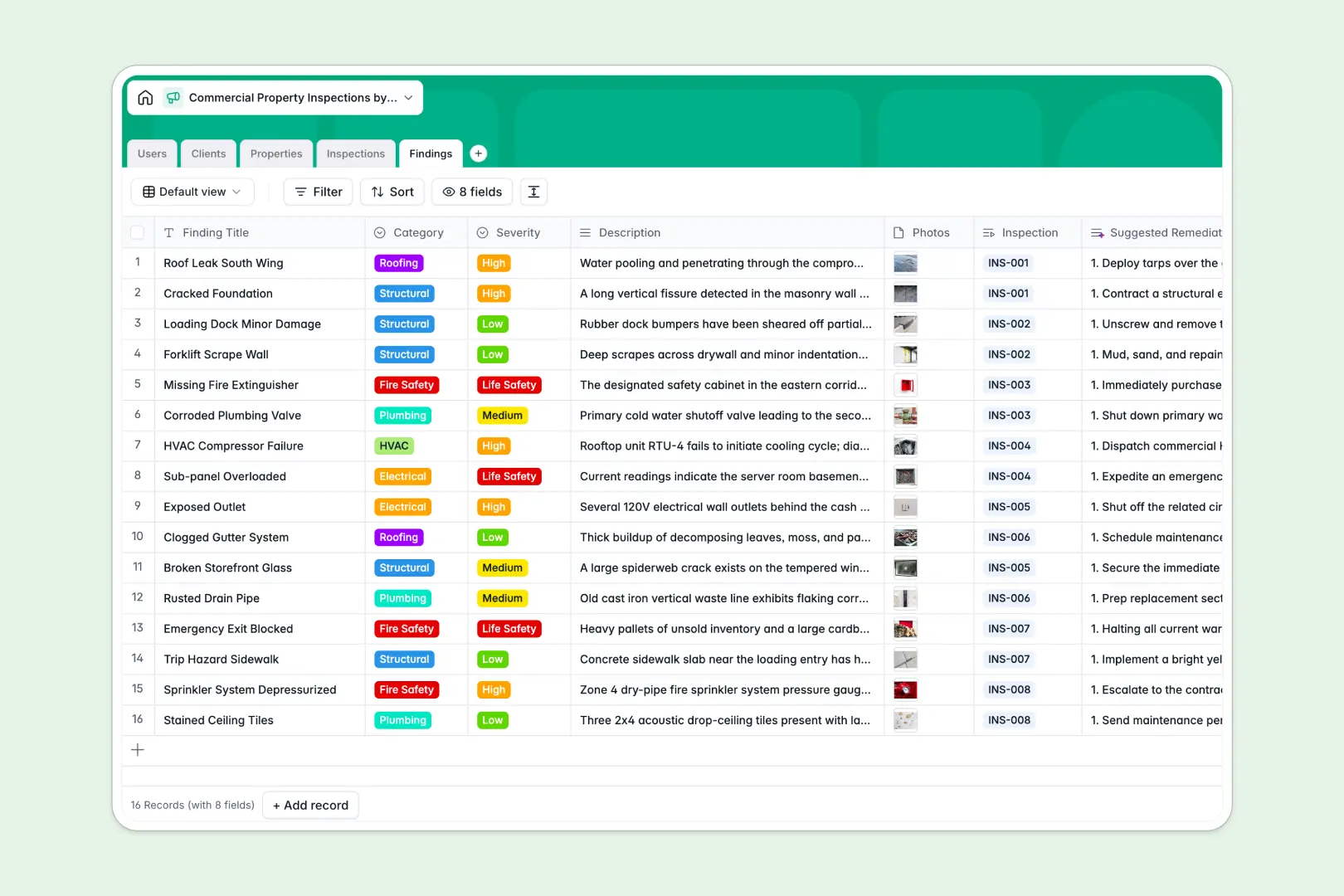Click the plus icon to add table

point(478,153)
